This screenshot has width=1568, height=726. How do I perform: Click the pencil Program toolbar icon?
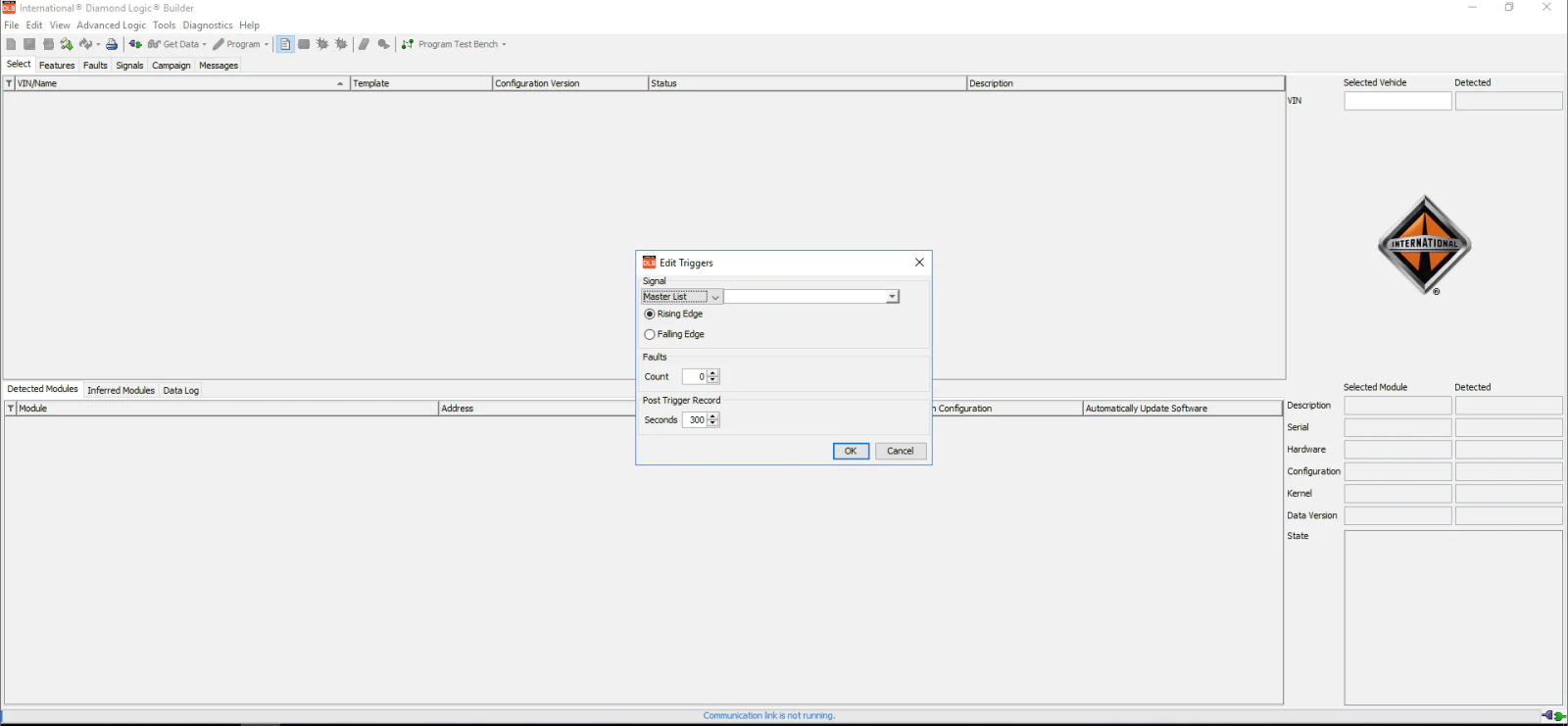219,44
